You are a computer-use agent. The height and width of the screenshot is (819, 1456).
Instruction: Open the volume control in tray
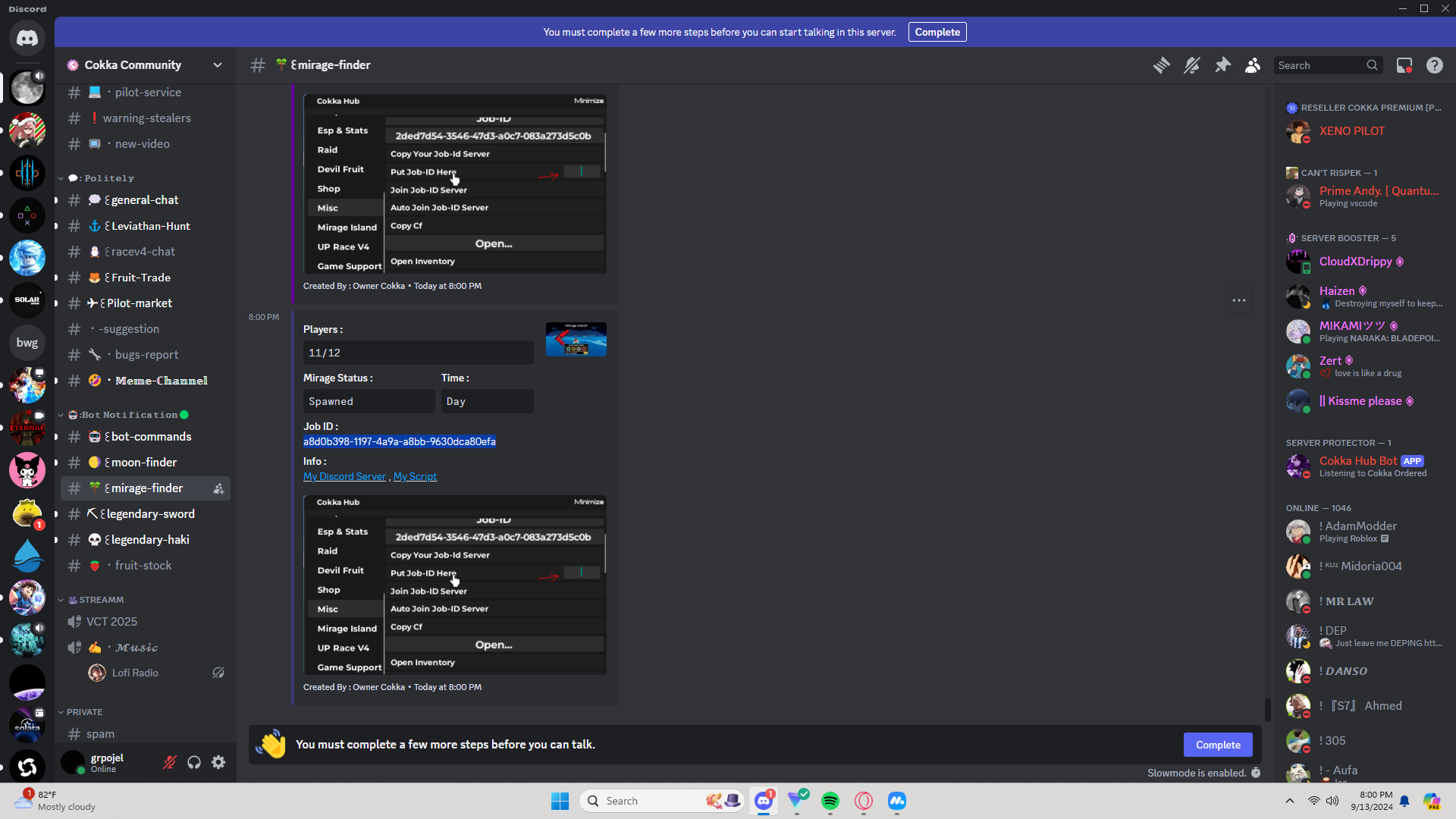click(1332, 801)
